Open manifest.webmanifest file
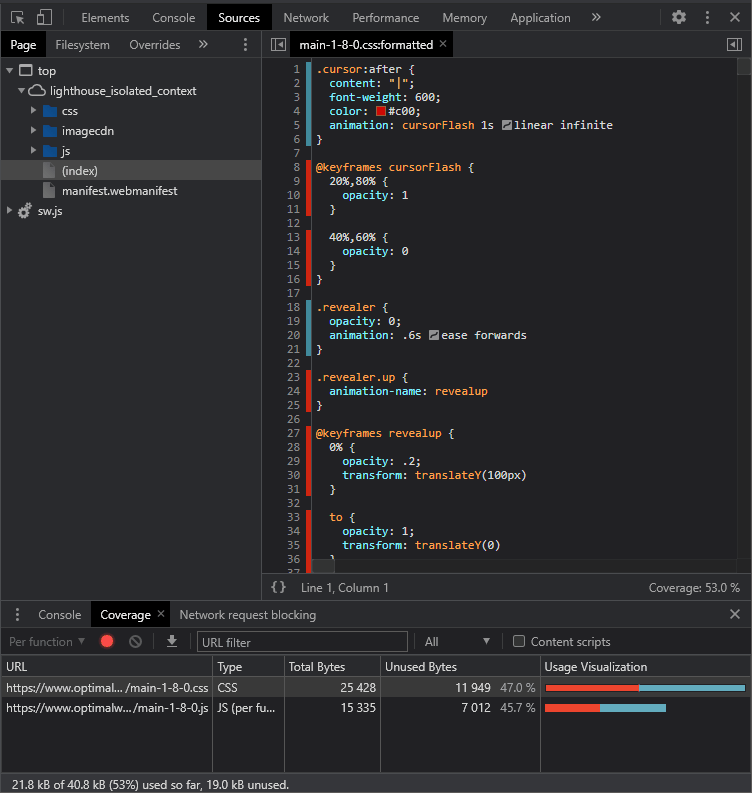Screen dimensions: 752x793 pos(119,191)
